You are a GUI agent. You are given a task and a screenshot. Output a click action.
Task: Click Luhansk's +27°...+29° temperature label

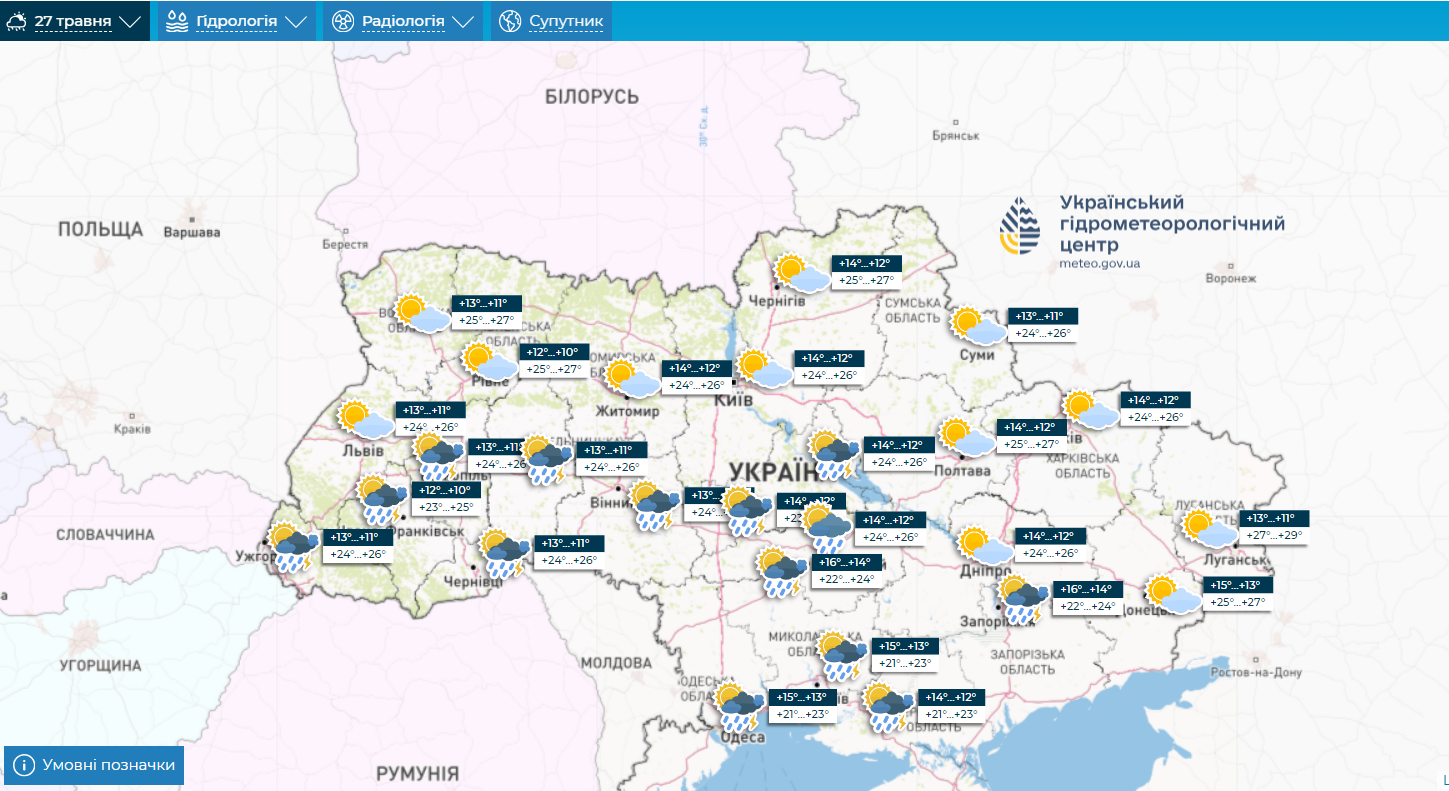point(1274,535)
